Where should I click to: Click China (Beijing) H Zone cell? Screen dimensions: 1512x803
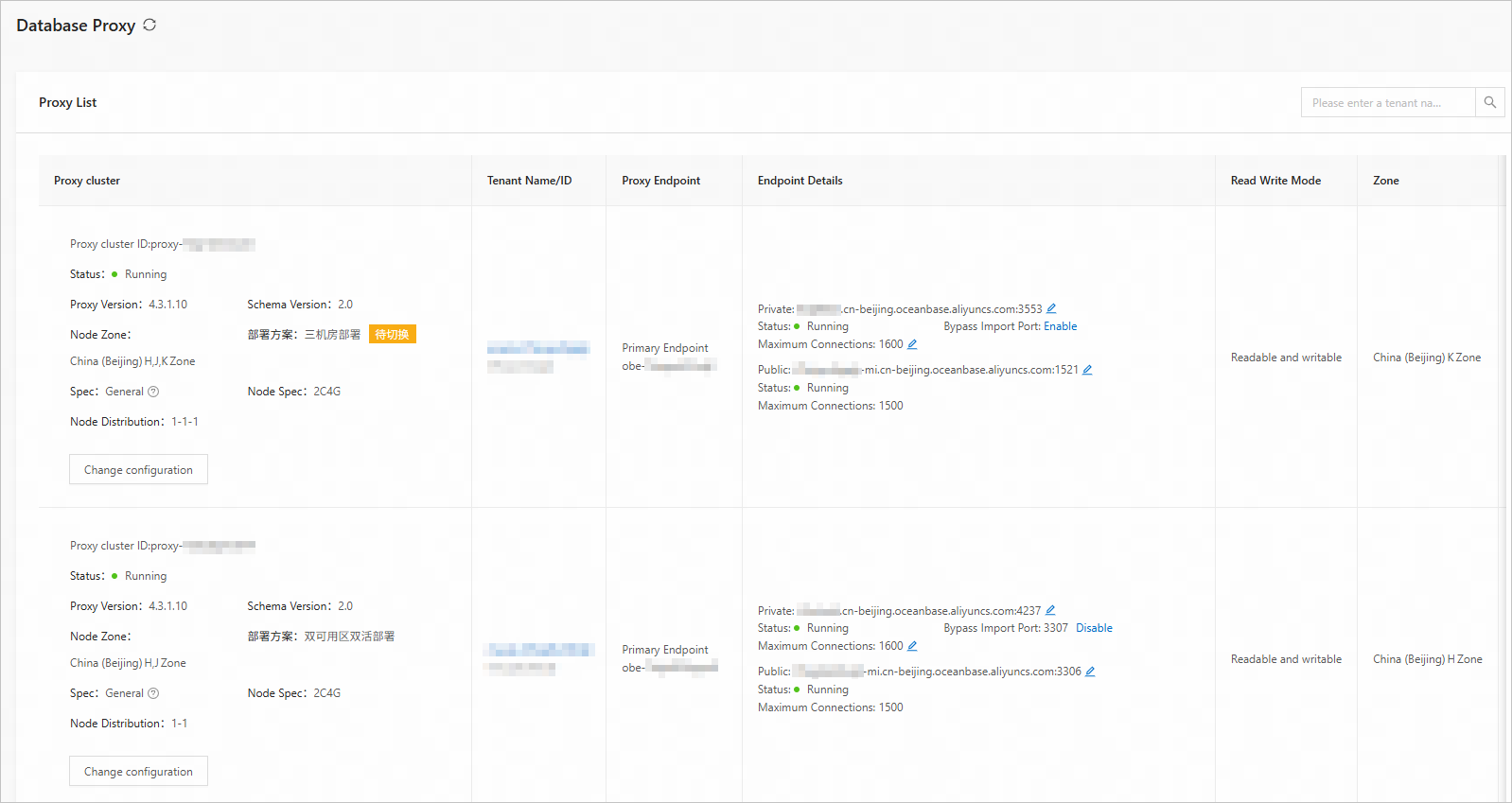1428,659
